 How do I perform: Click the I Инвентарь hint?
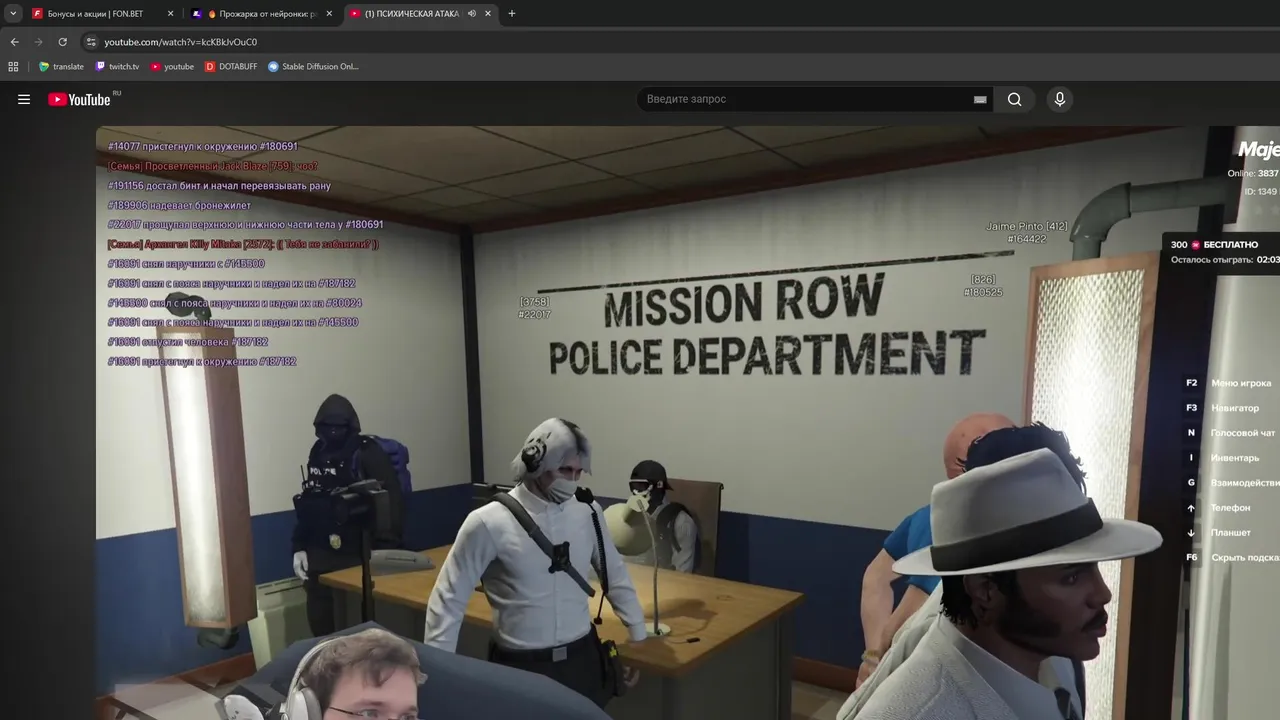pos(1222,458)
